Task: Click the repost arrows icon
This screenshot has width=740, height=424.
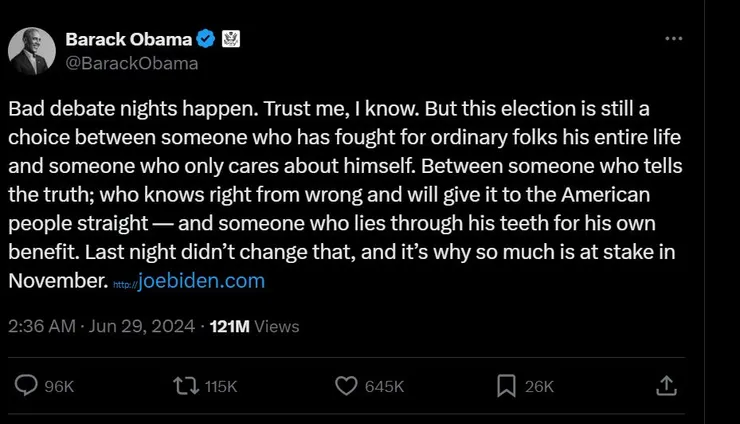Action: point(185,385)
